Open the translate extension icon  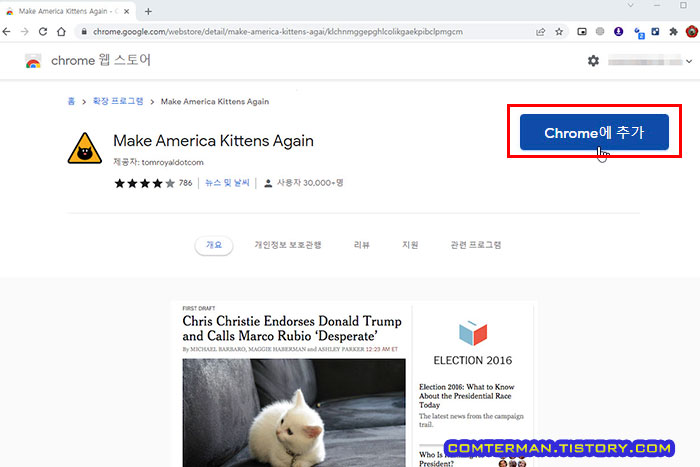tap(639, 33)
